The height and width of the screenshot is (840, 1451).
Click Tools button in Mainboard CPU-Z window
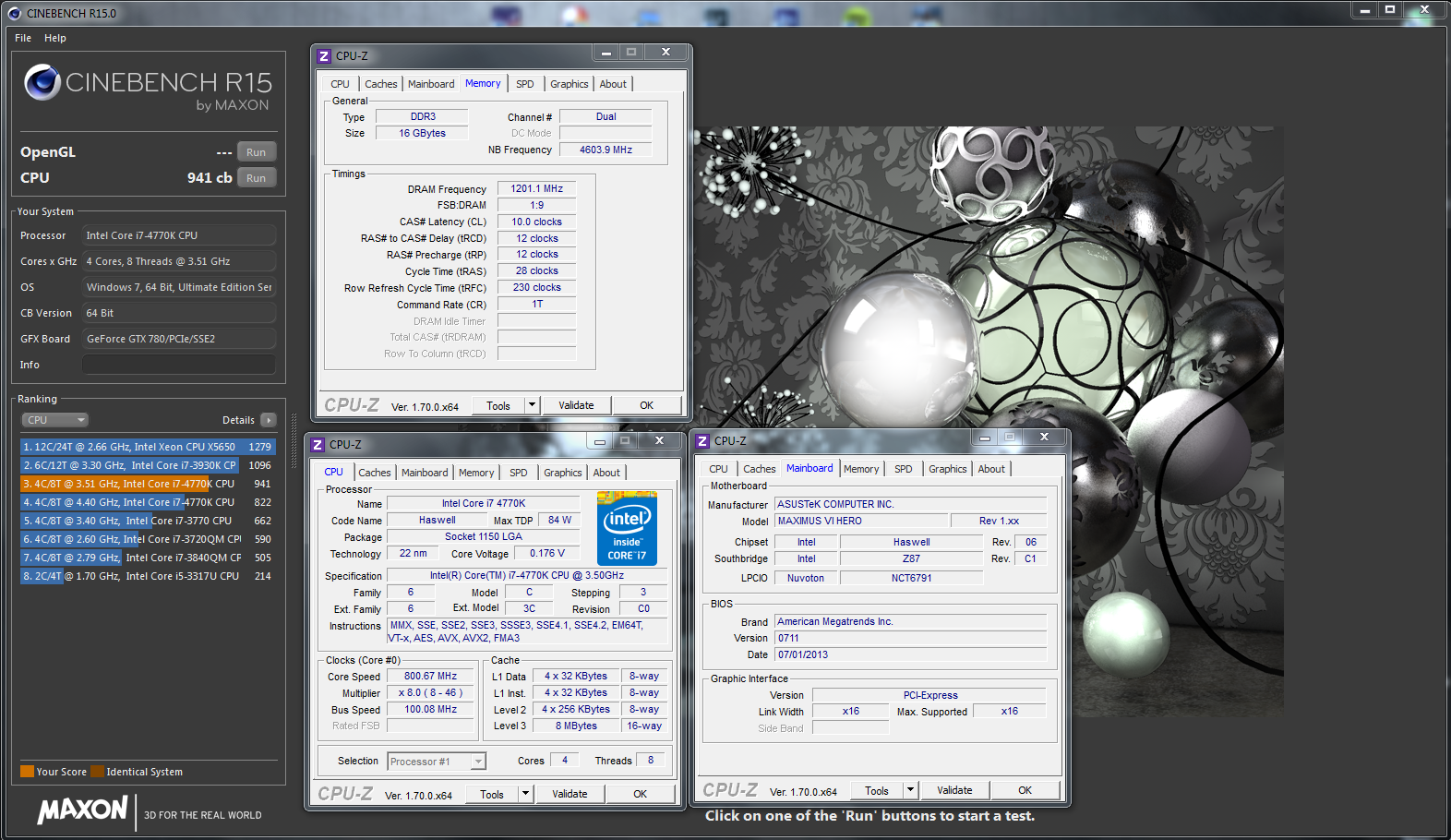(x=877, y=790)
